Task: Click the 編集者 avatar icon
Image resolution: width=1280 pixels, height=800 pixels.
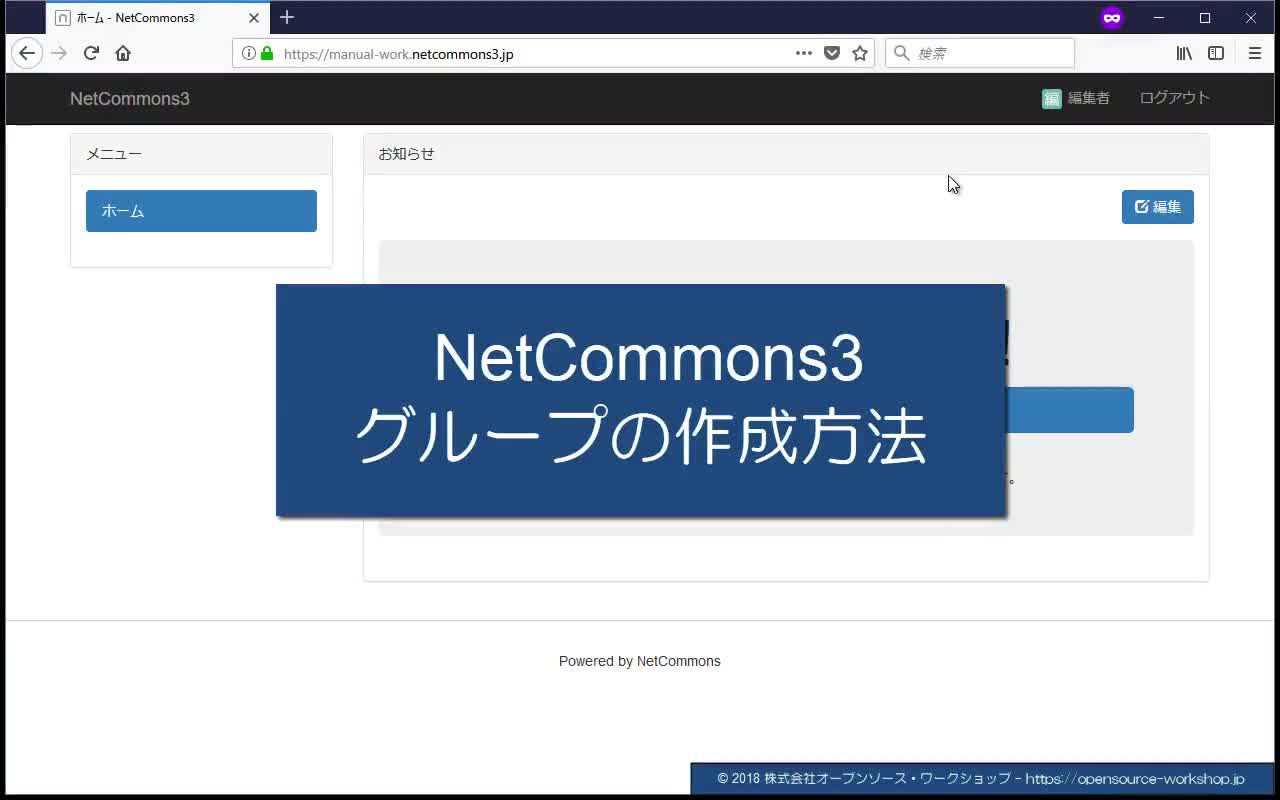Action: coord(1051,98)
